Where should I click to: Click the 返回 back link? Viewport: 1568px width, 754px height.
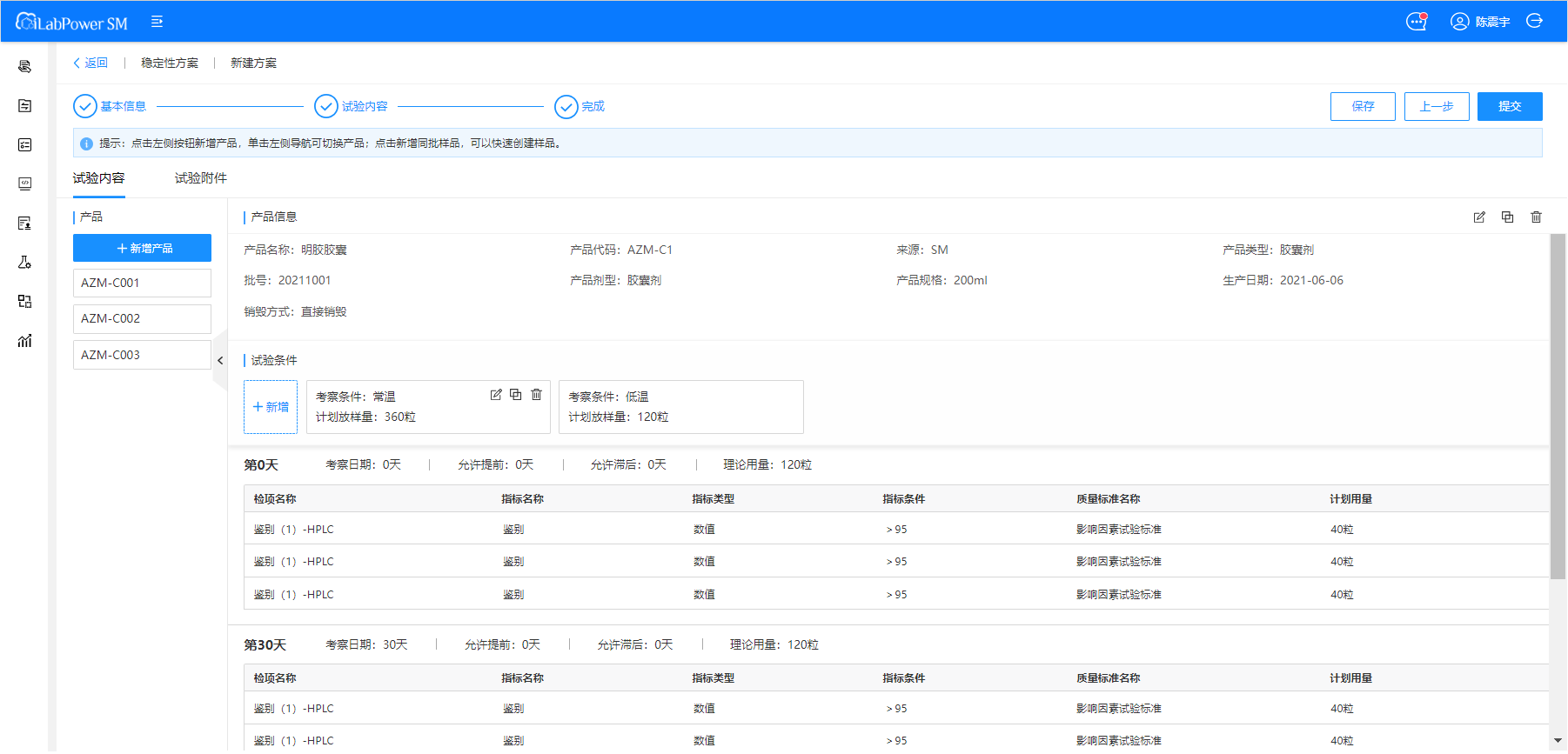point(90,63)
